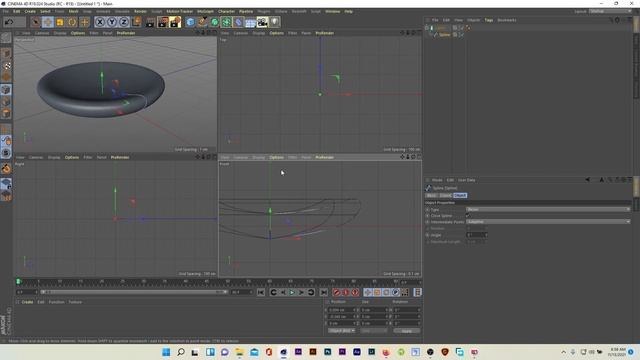640x360 pixels.
Task: Open the deformer objects icon
Action: click(x=239, y=22)
